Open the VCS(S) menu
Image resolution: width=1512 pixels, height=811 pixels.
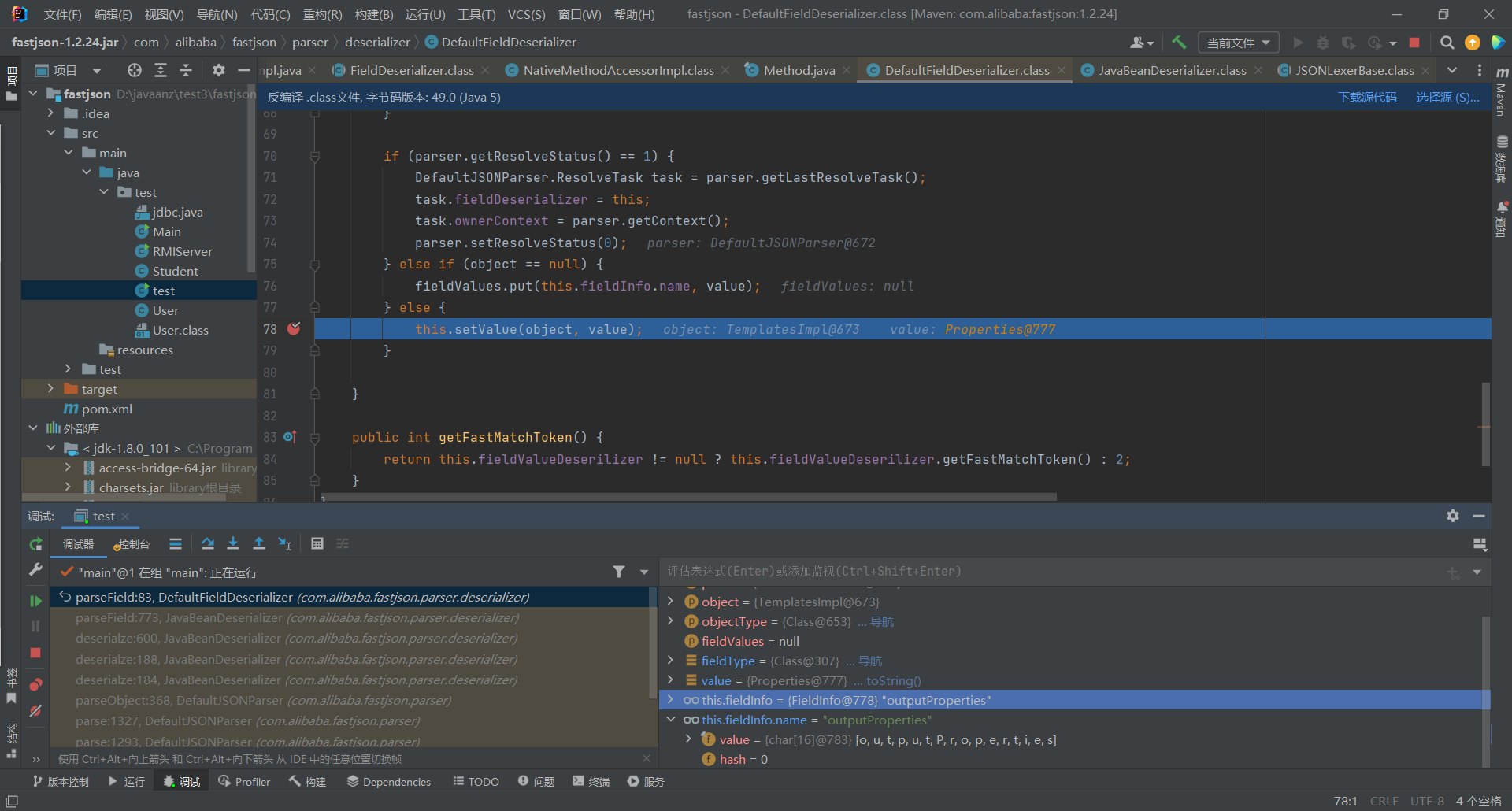(x=526, y=14)
